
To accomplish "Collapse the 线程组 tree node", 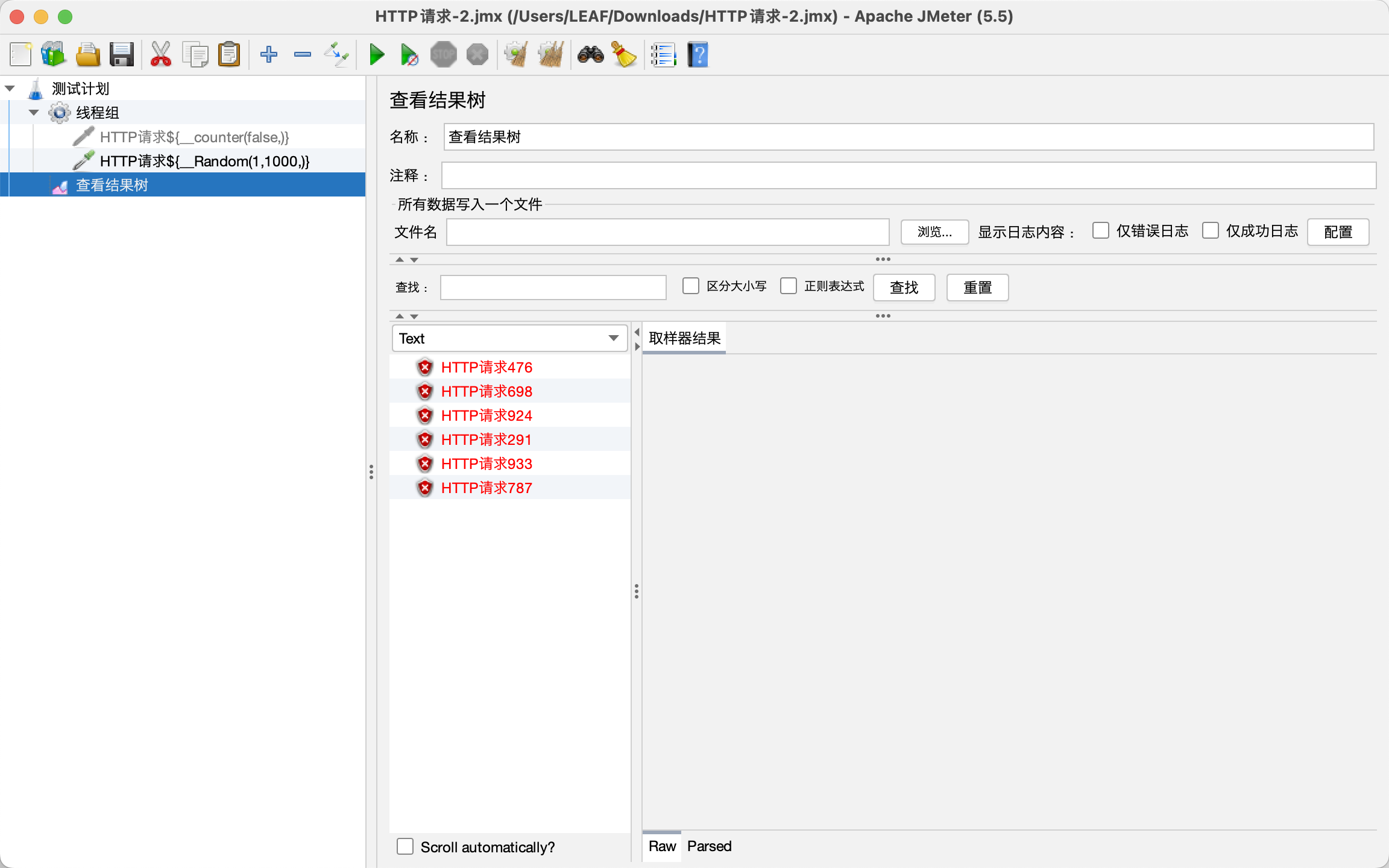I will 34,113.
